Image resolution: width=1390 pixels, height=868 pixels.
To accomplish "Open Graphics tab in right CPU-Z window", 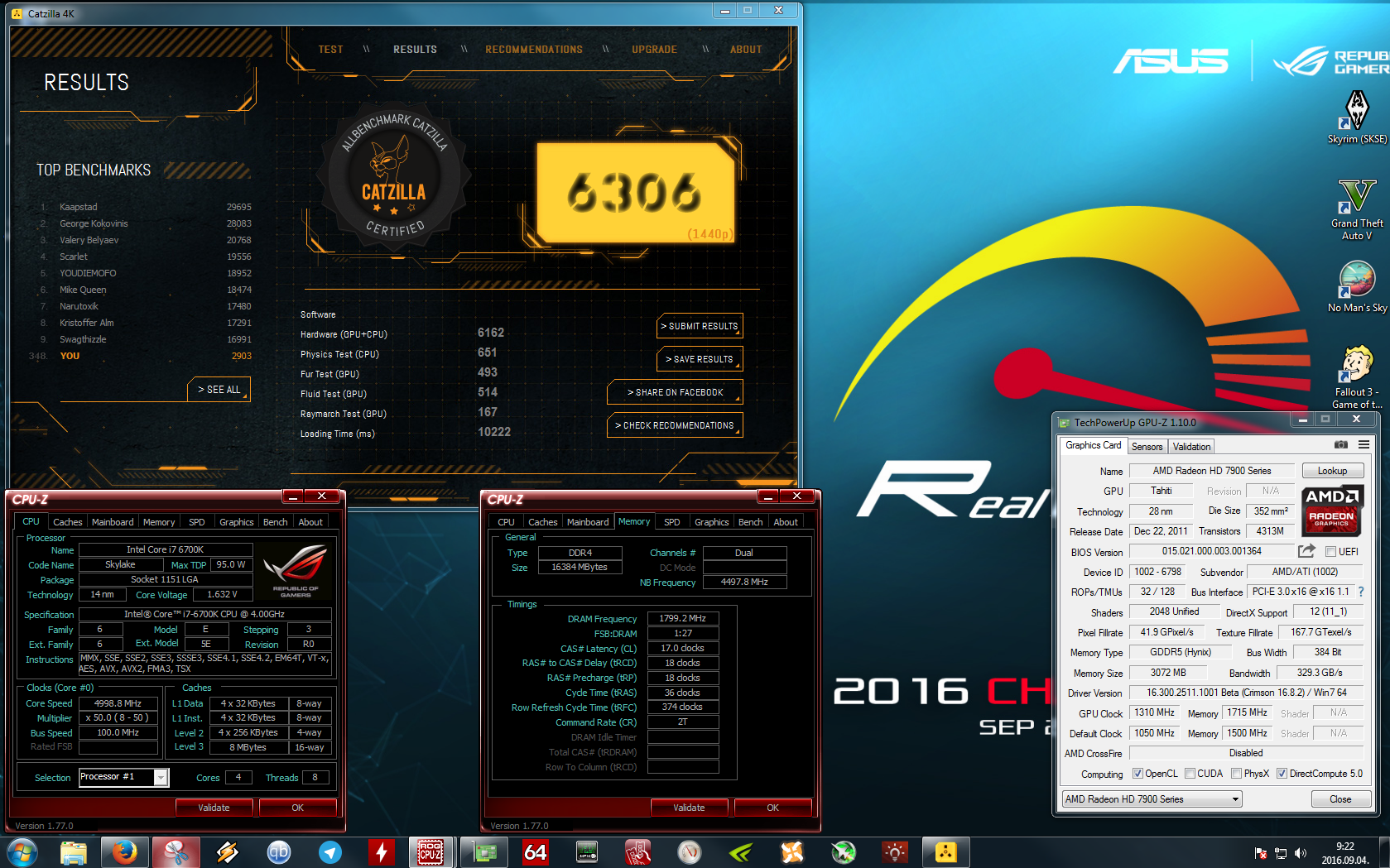I will [x=711, y=522].
